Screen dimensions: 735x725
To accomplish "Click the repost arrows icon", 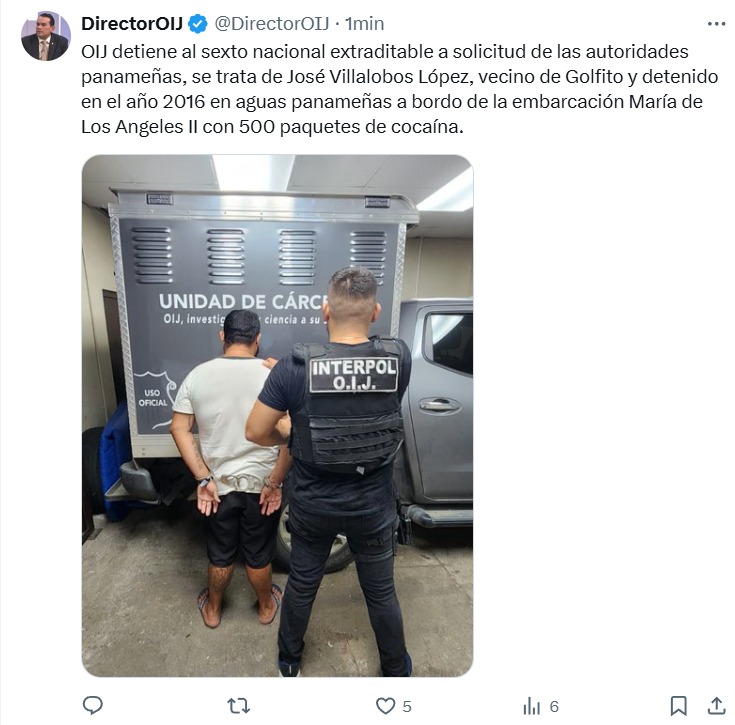I will [238, 706].
